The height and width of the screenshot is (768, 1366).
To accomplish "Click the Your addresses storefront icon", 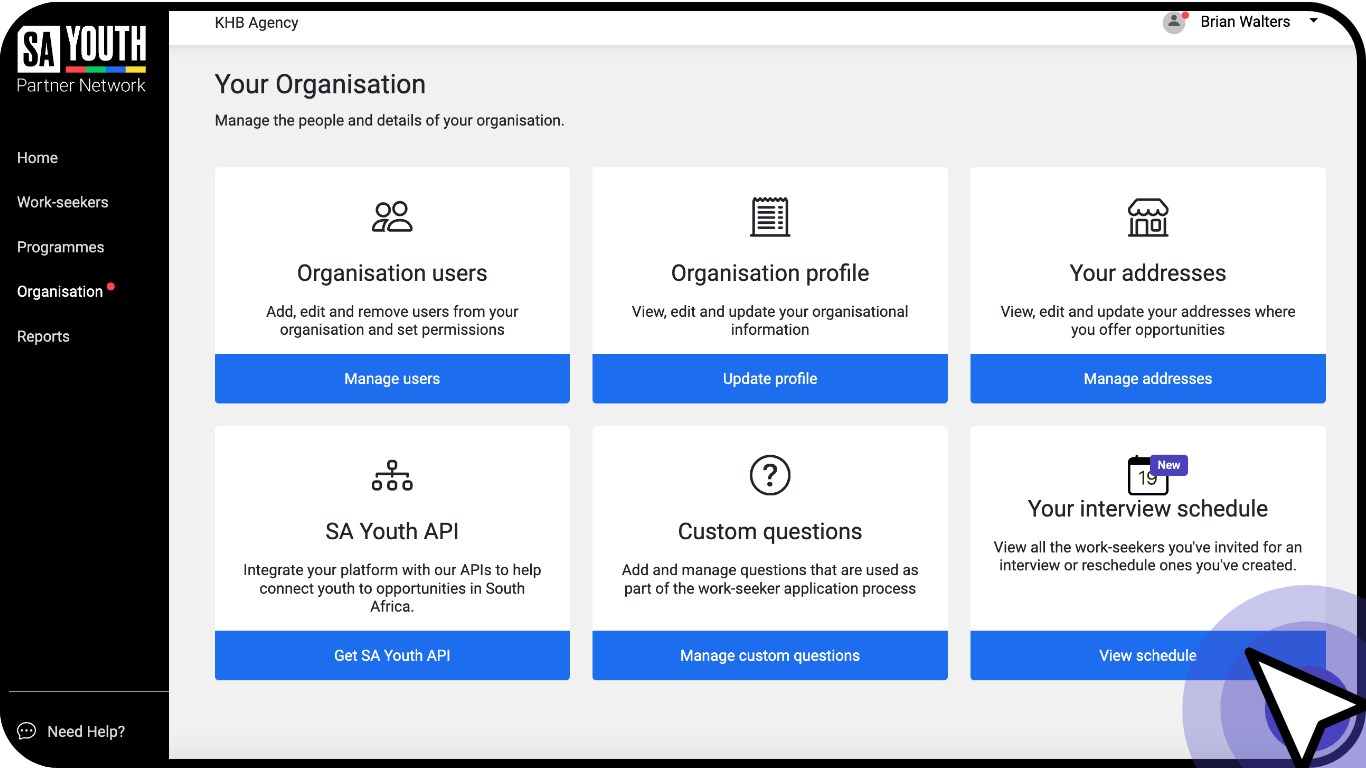I will pos(1148,217).
